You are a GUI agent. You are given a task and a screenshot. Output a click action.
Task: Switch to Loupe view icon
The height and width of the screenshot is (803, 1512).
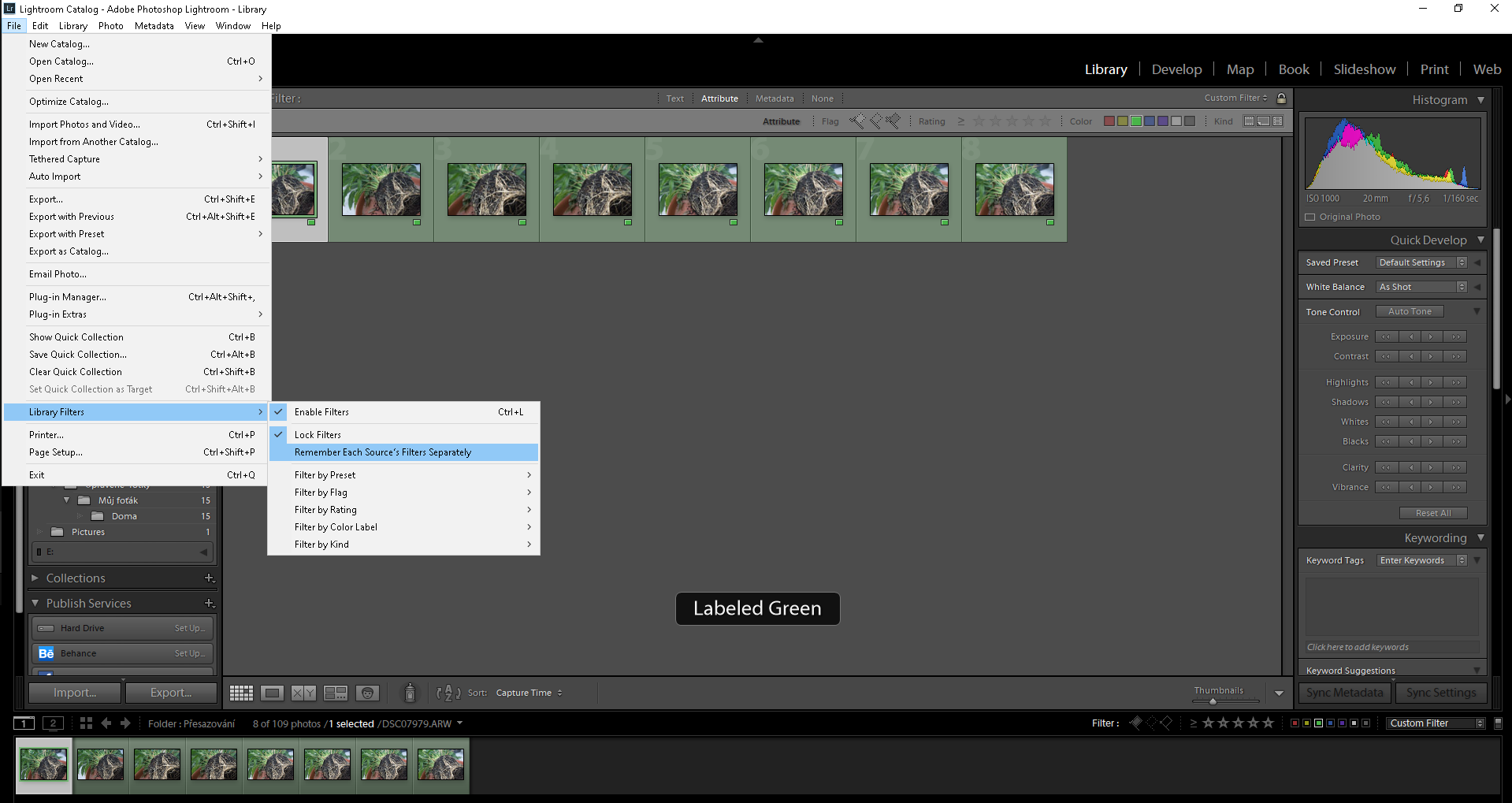tap(273, 693)
